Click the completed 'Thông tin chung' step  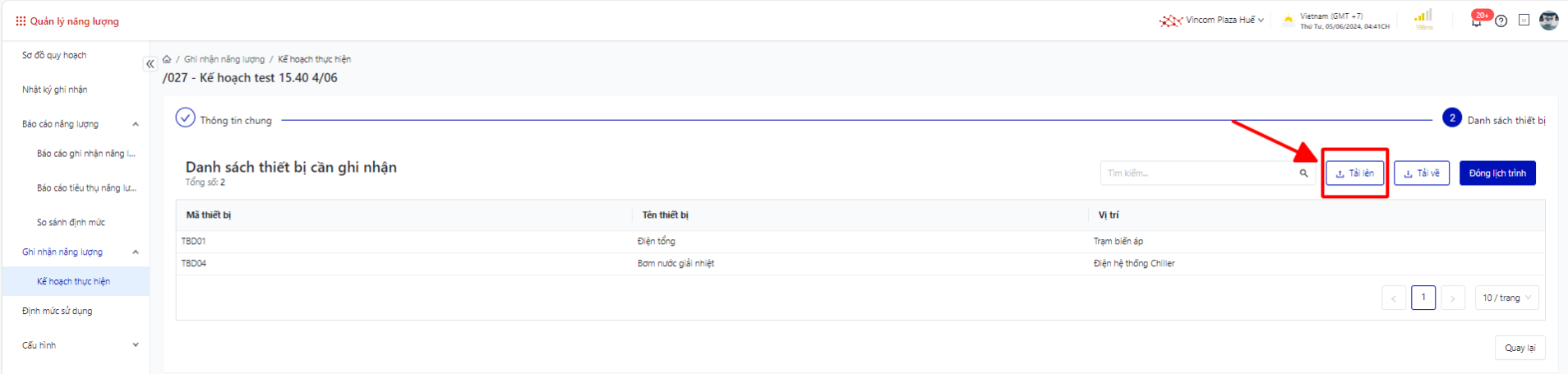[224, 119]
